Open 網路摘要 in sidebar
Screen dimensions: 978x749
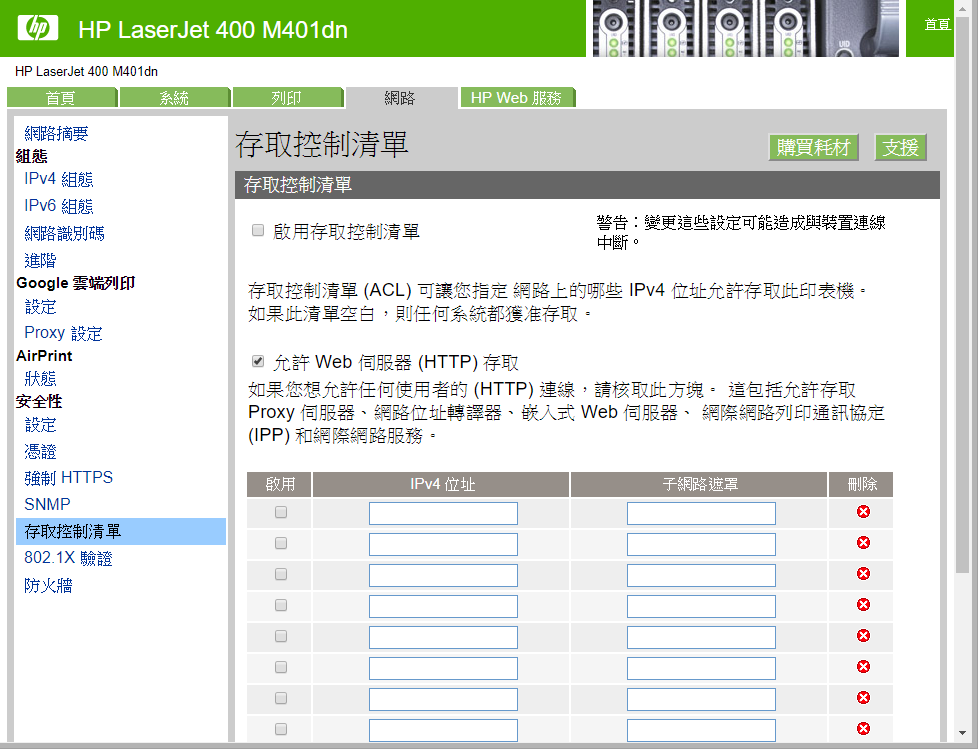[x=56, y=133]
